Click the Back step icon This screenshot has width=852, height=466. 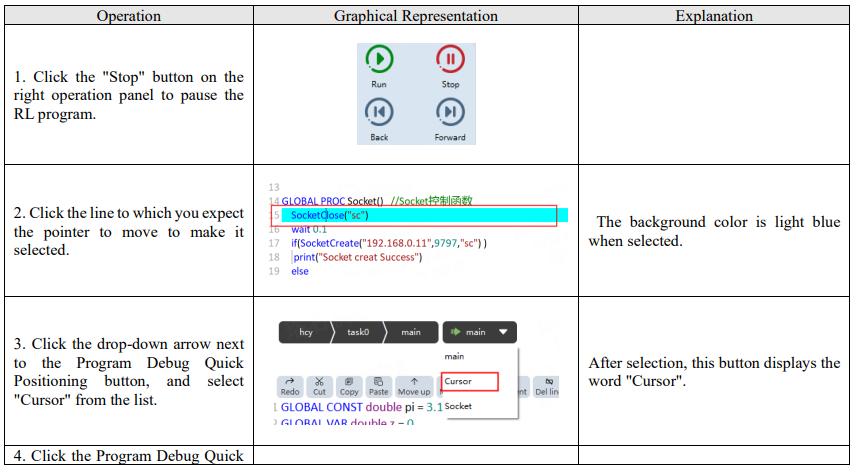point(379,112)
